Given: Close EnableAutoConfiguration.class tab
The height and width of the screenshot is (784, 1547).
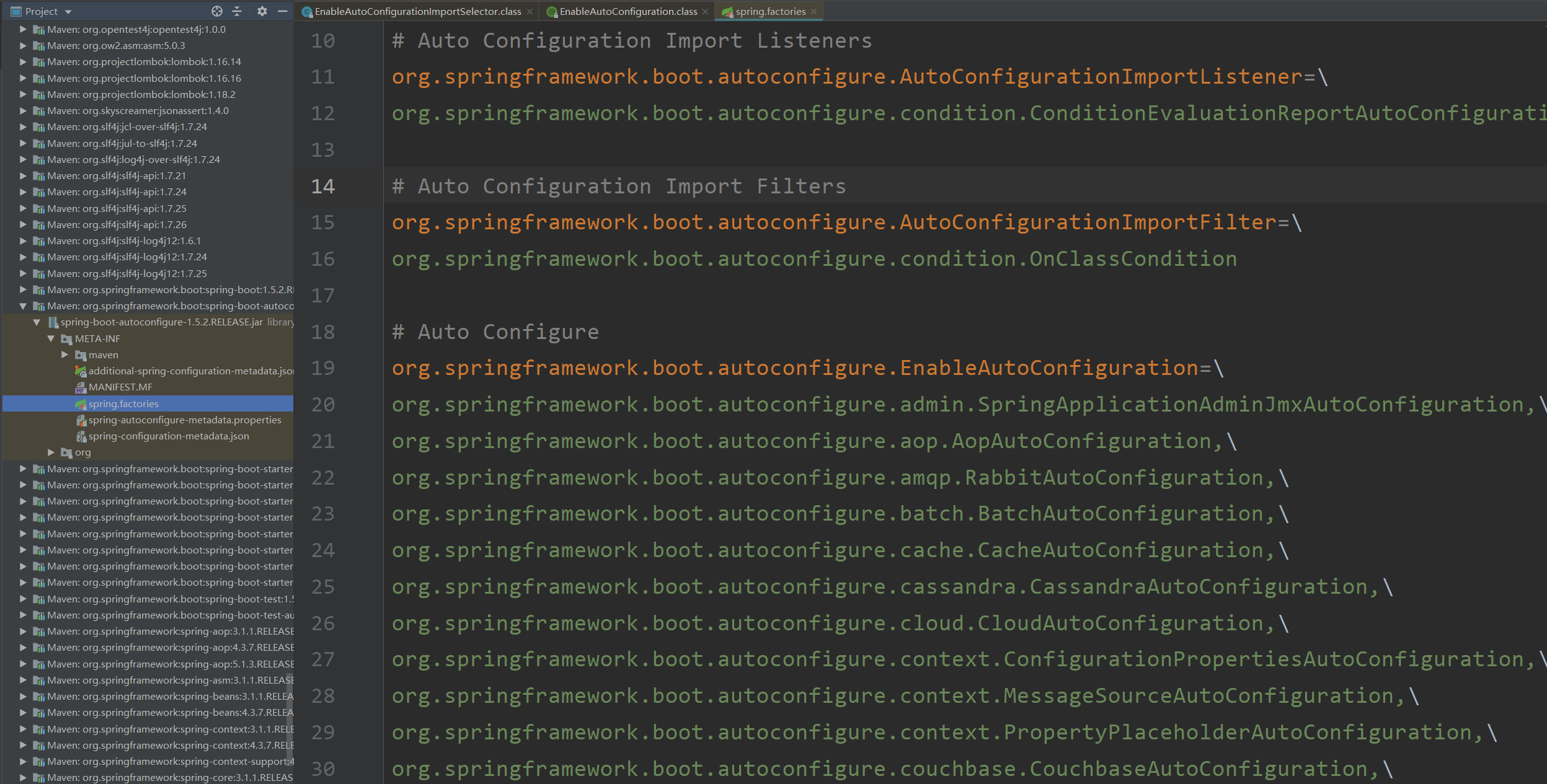Looking at the screenshot, I should 706,12.
